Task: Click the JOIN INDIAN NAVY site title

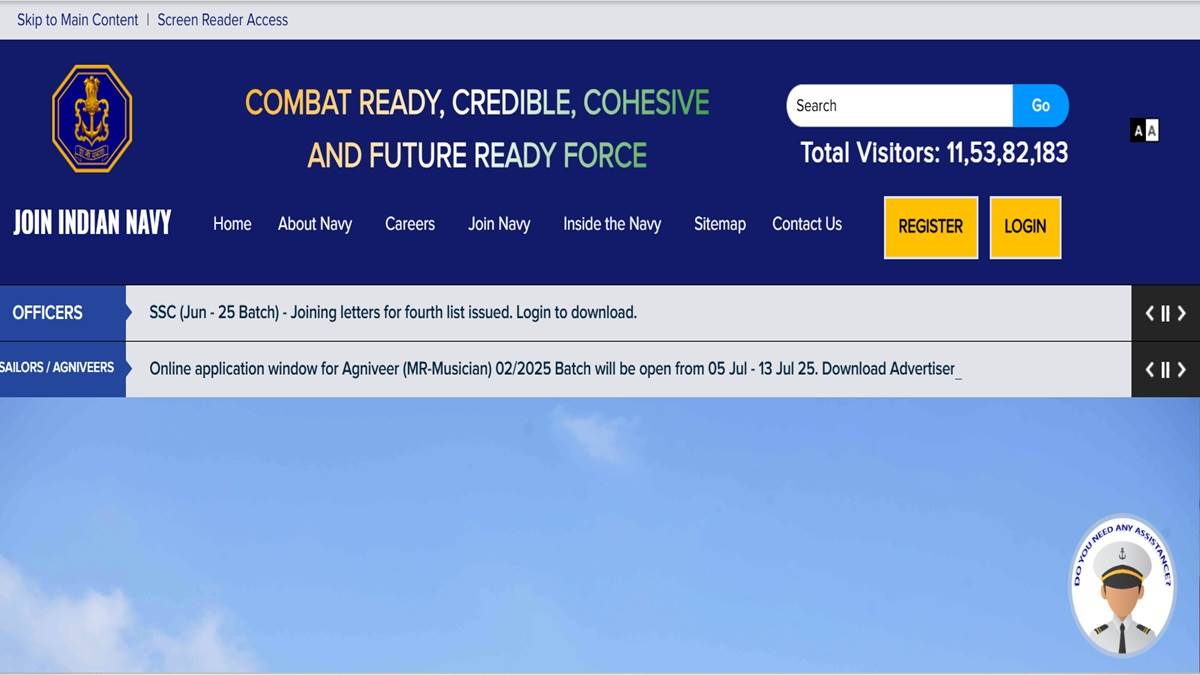Action: click(92, 222)
